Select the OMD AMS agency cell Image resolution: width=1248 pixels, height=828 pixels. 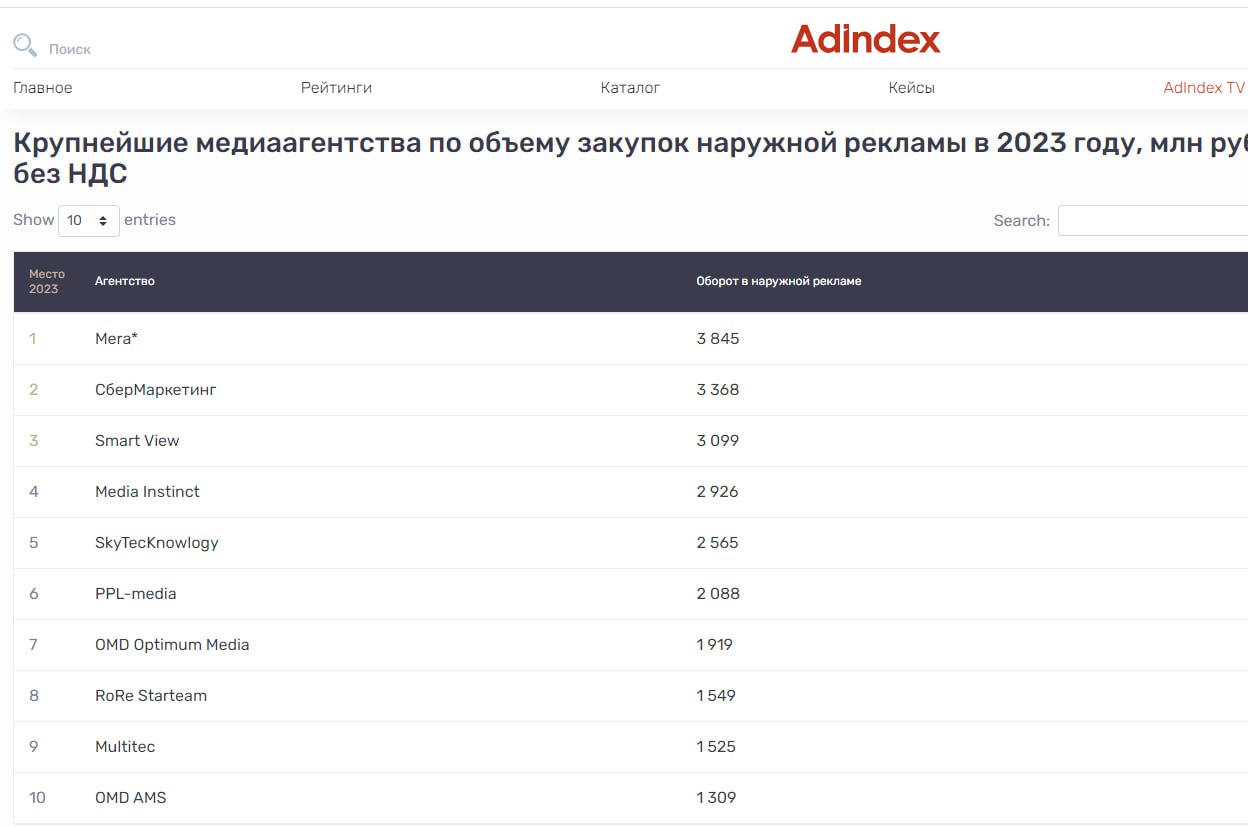(130, 798)
